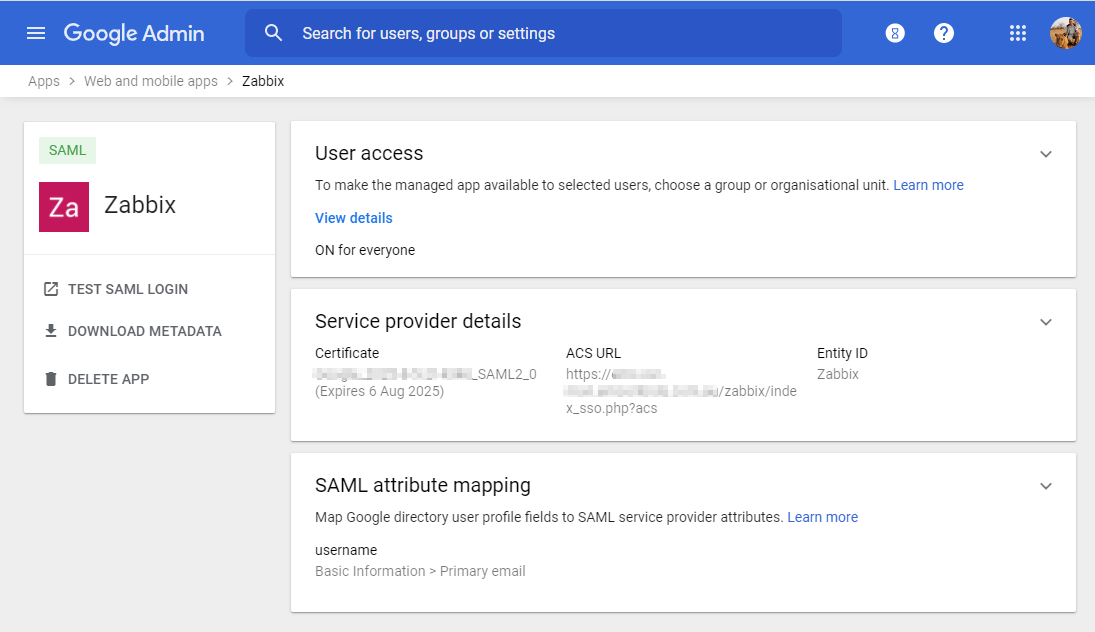Click the account profile avatar
Screen dimensions: 1095x632
(1066, 32)
